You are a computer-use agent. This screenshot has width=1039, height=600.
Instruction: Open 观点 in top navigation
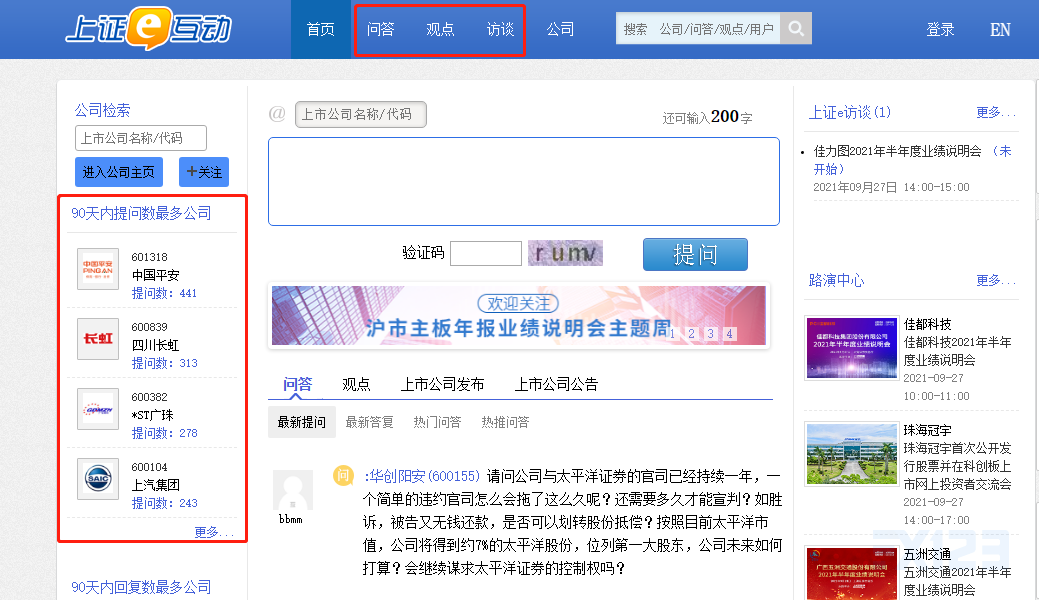tap(440, 29)
